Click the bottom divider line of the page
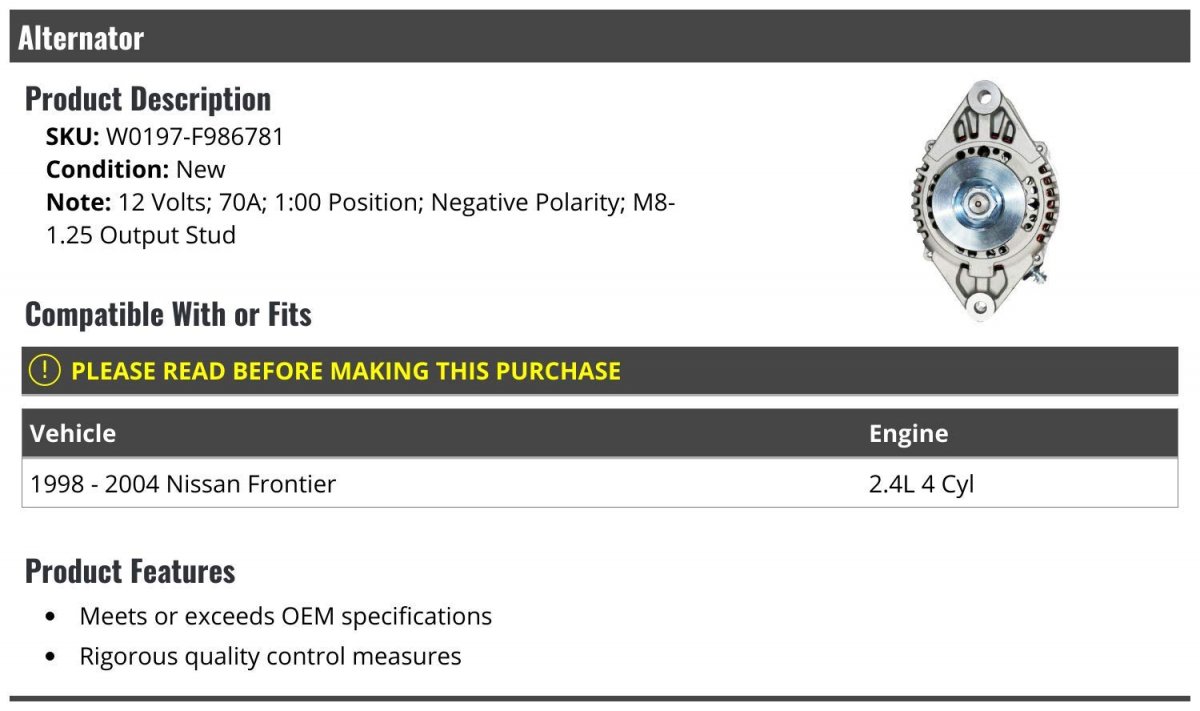The height and width of the screenshot is (711, 1200). (600, 698)
